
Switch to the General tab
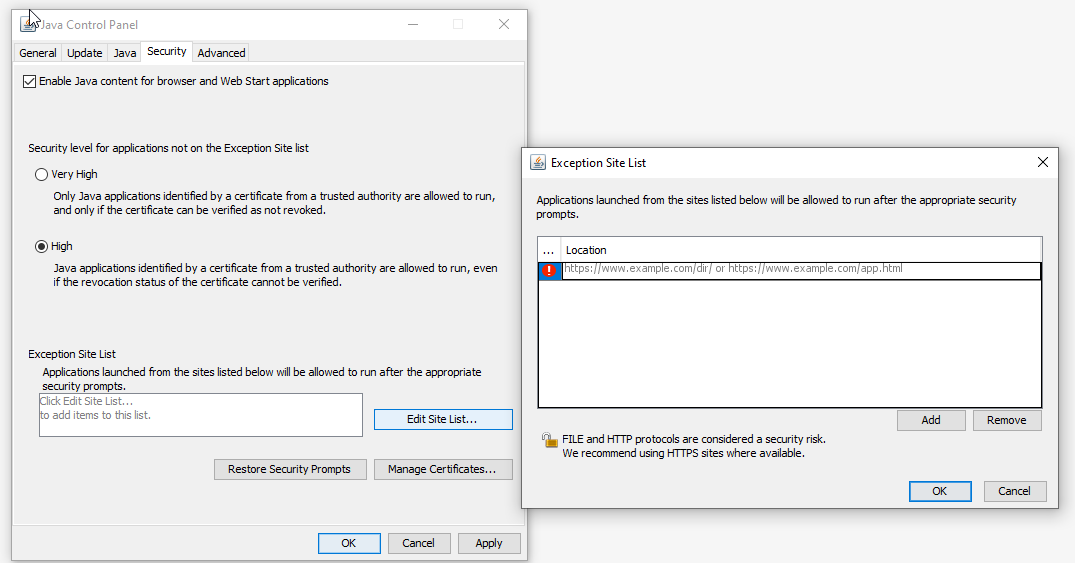[38, 53]
